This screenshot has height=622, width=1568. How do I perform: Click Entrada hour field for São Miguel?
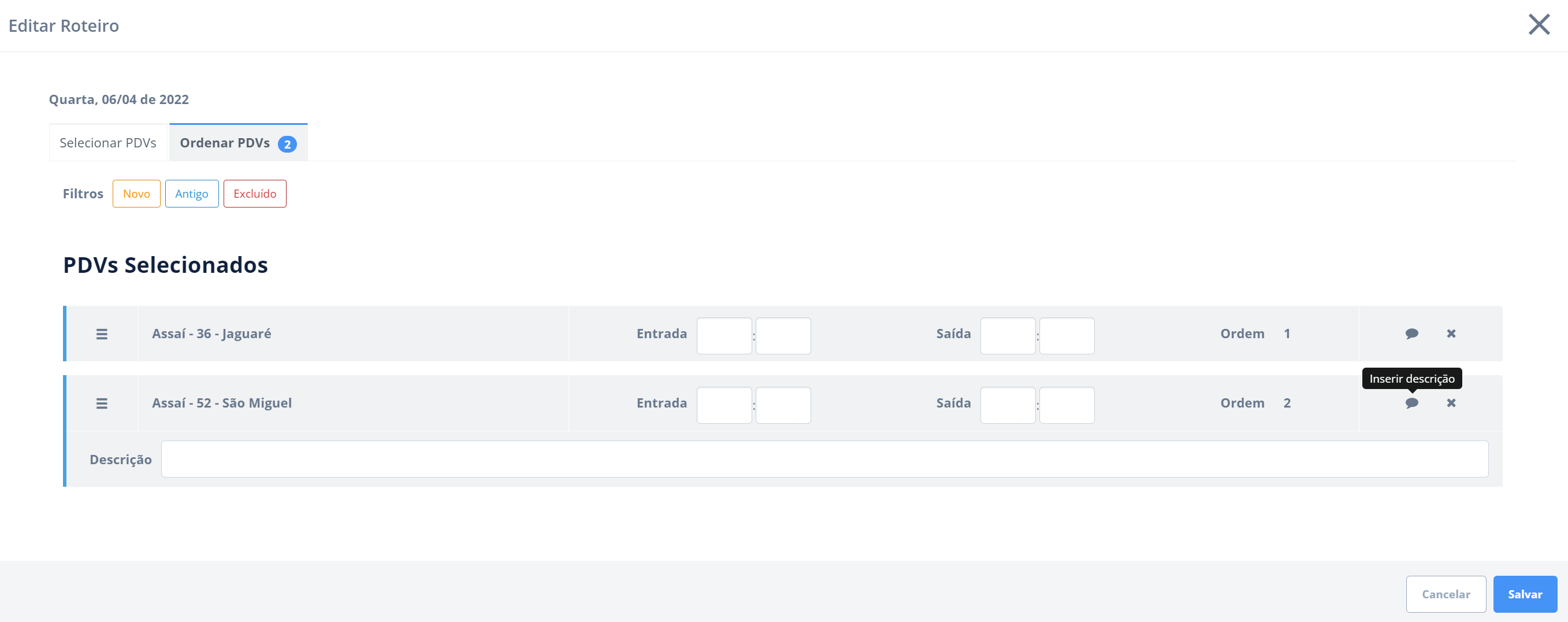(724, 405)
